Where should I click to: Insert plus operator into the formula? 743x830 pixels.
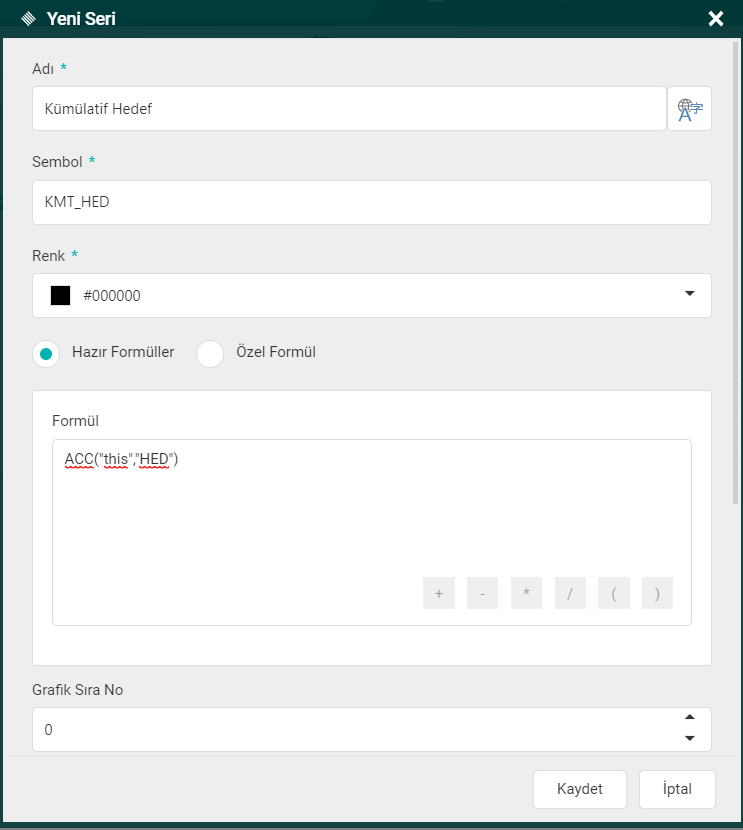click(x=438, y=593)
